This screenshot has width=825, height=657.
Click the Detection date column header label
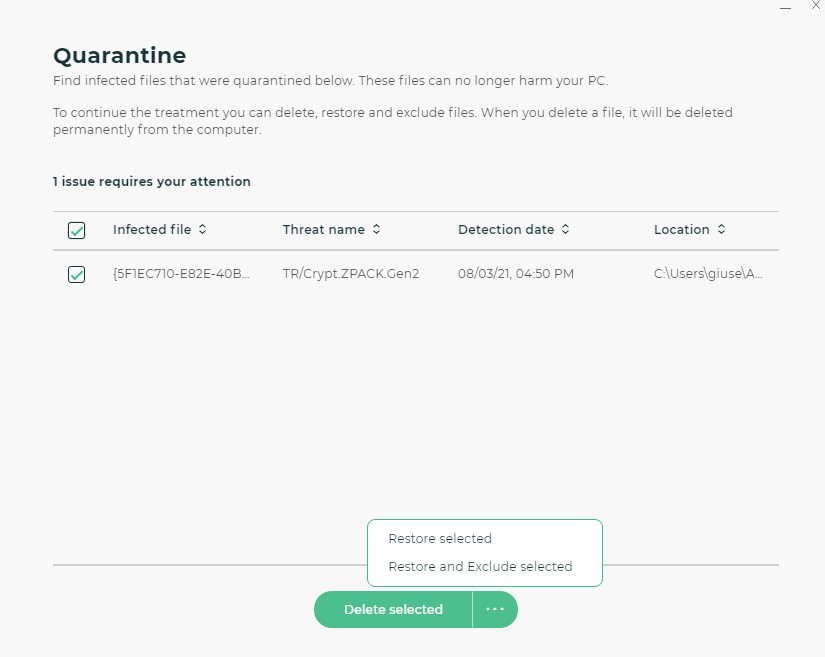click(505, 230)
